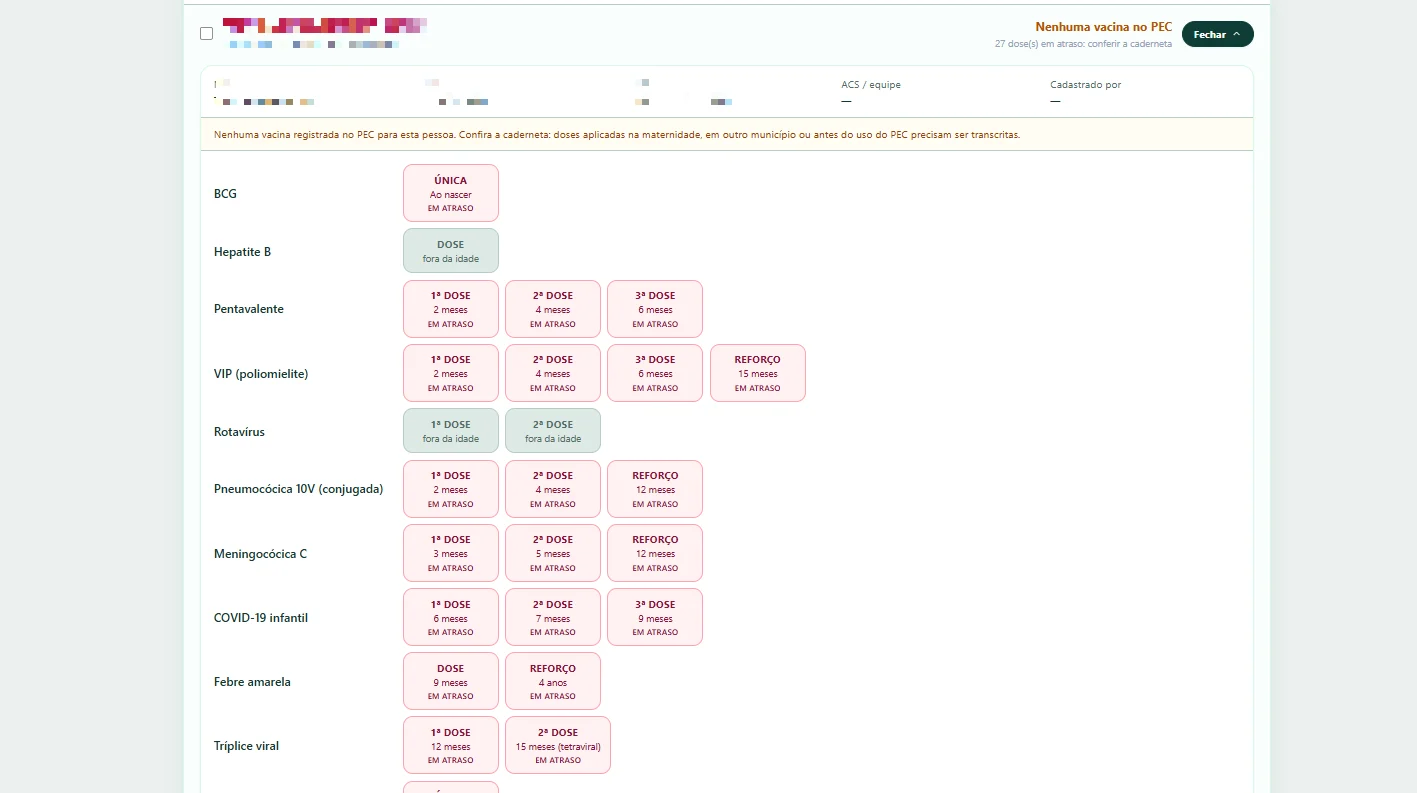Select the Pentavalente 2ª dose card
The width and height of the screenshot is (1417, 793).
point(553,309)
